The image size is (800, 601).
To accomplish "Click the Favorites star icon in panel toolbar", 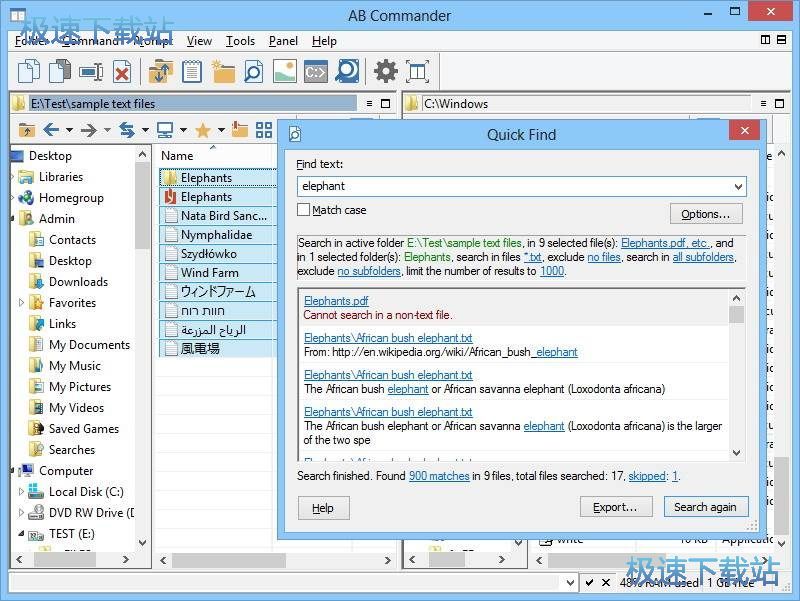I will coord(202,130).
